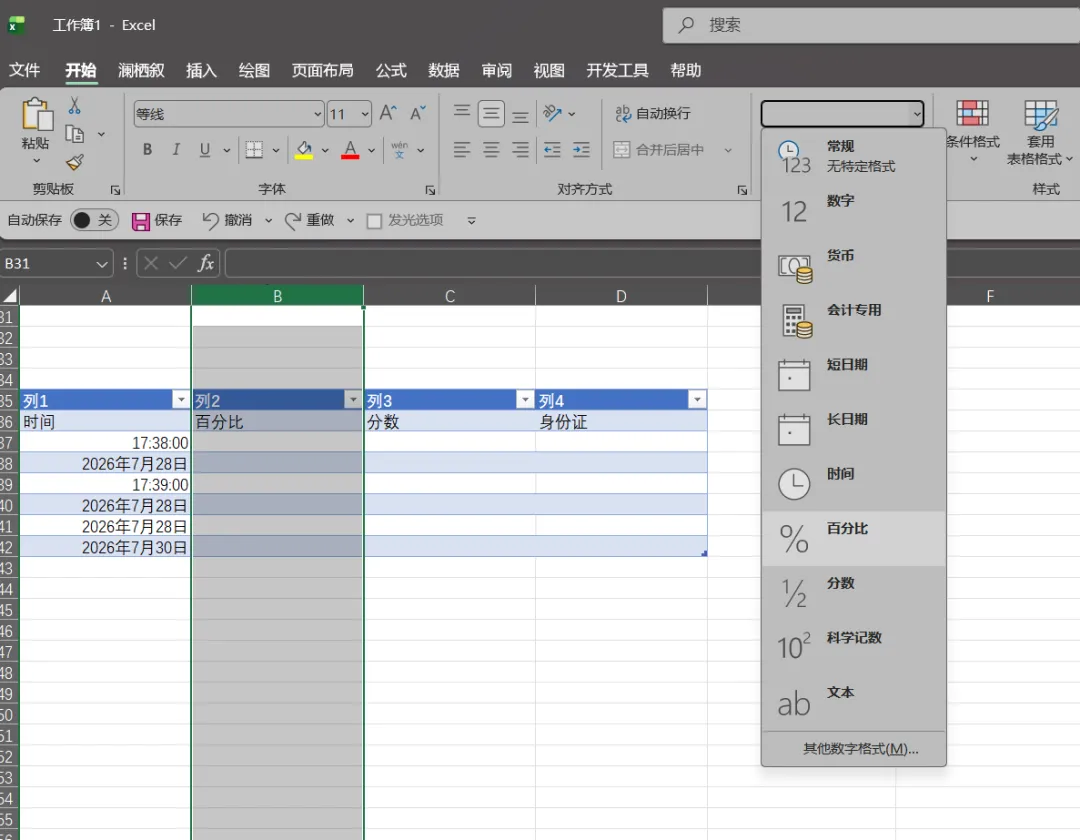This screenshot has width=1080, height=840.
Task: Click the 搜索 search box
Action: [x=871, y=25]
